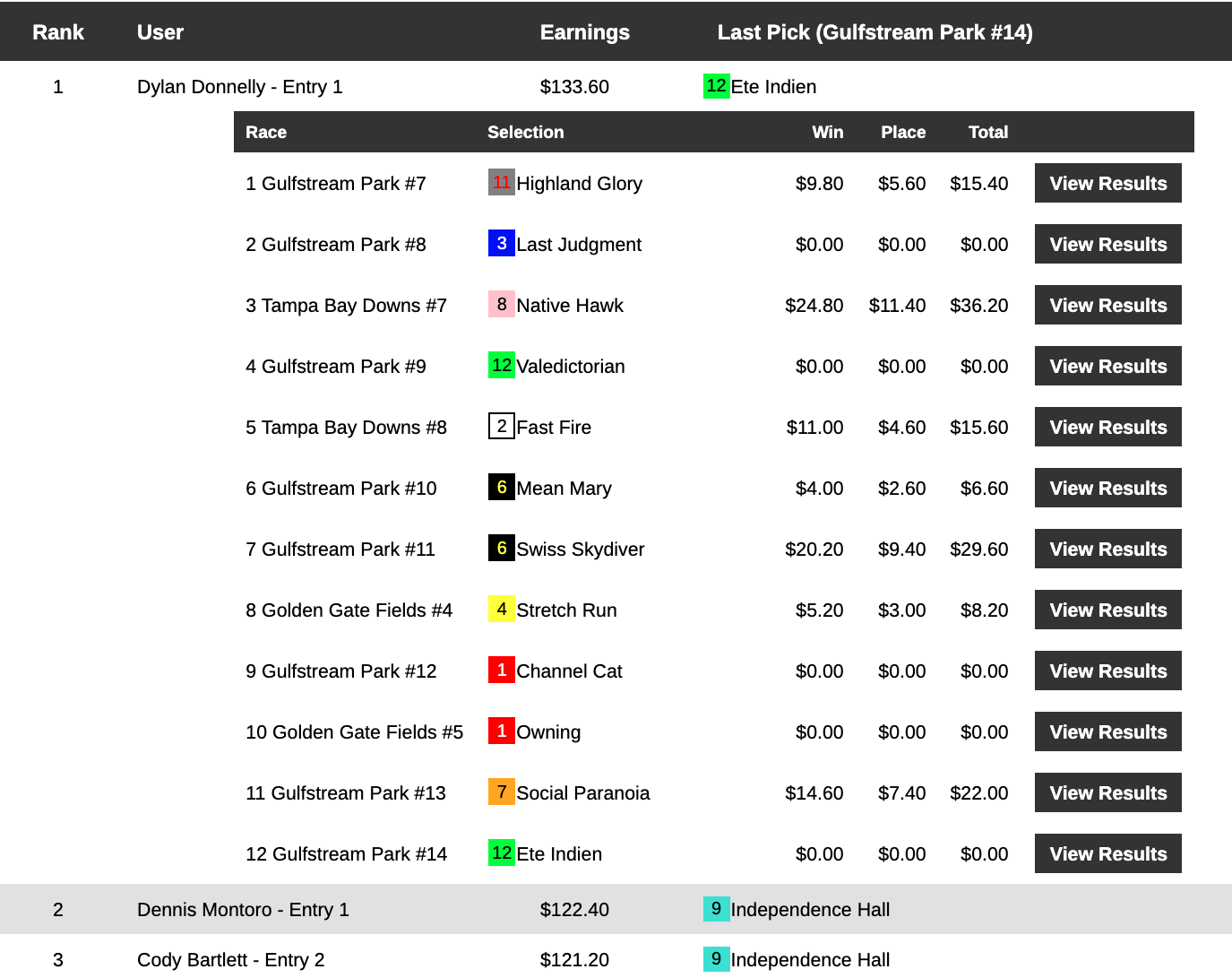Click the gray number 11 Highland Glory badge
Viewport: 1232px width, 978px height.
tap(501, 182)
